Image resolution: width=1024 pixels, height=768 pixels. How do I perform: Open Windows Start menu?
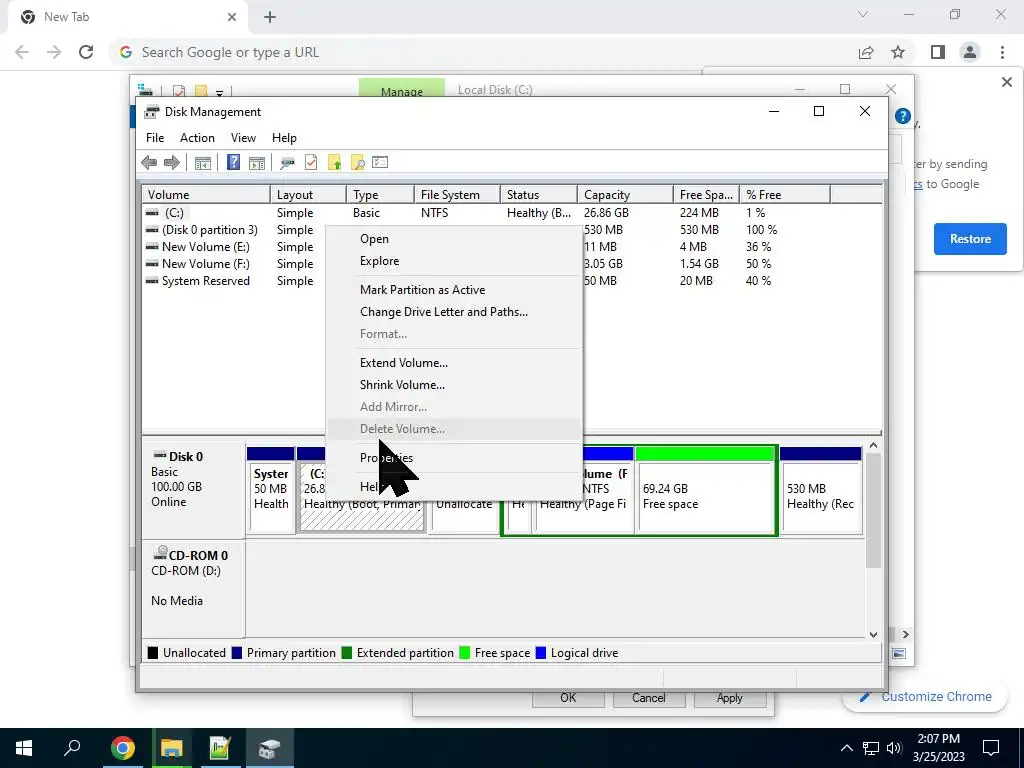(x=24, y=748)
